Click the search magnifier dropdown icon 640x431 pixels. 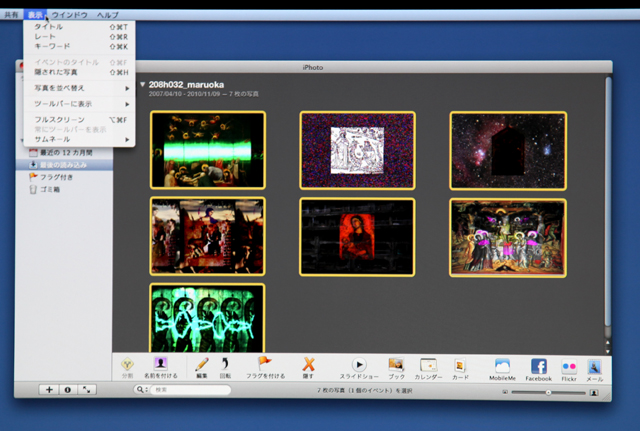click(x=141, y=390)
